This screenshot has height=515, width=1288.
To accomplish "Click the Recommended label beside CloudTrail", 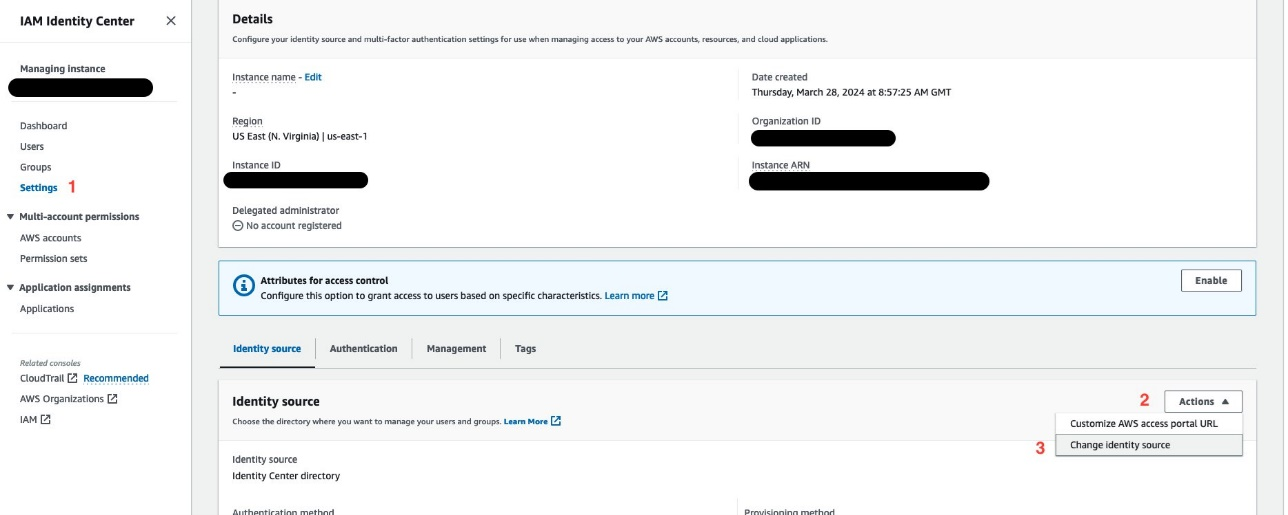I will point(116,379).
